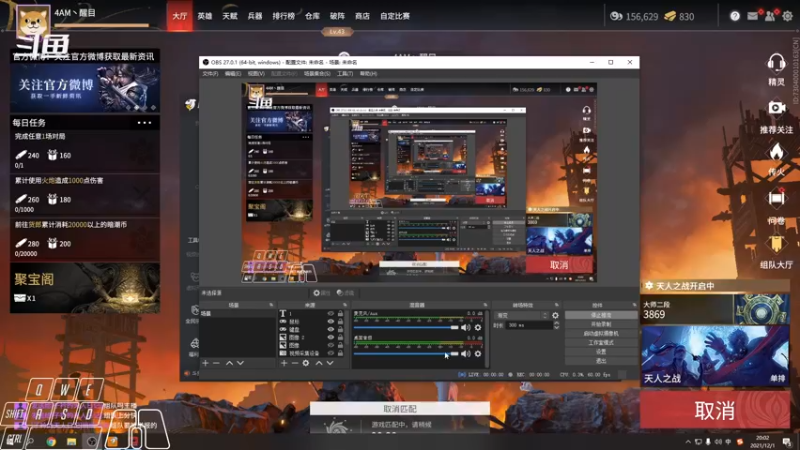The image size is (800, 450).
Task: Click the player avatar at top left
Action: pyautogui.click(x=34, y=21)
